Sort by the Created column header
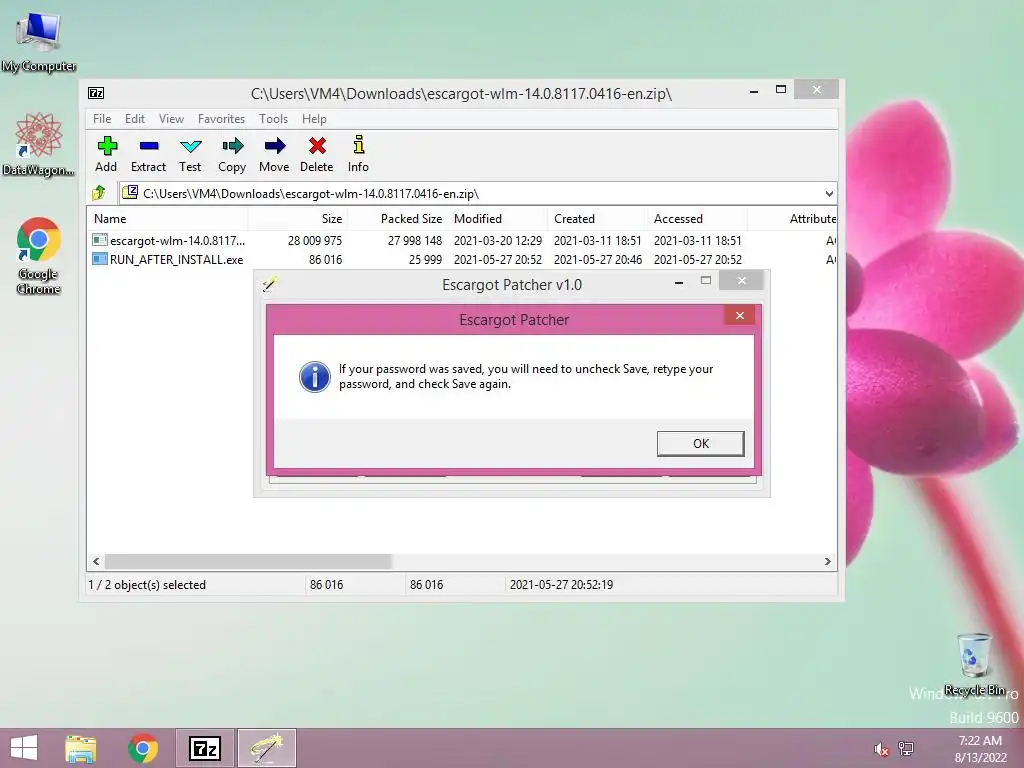1024x768 pixels. point(598,219)
